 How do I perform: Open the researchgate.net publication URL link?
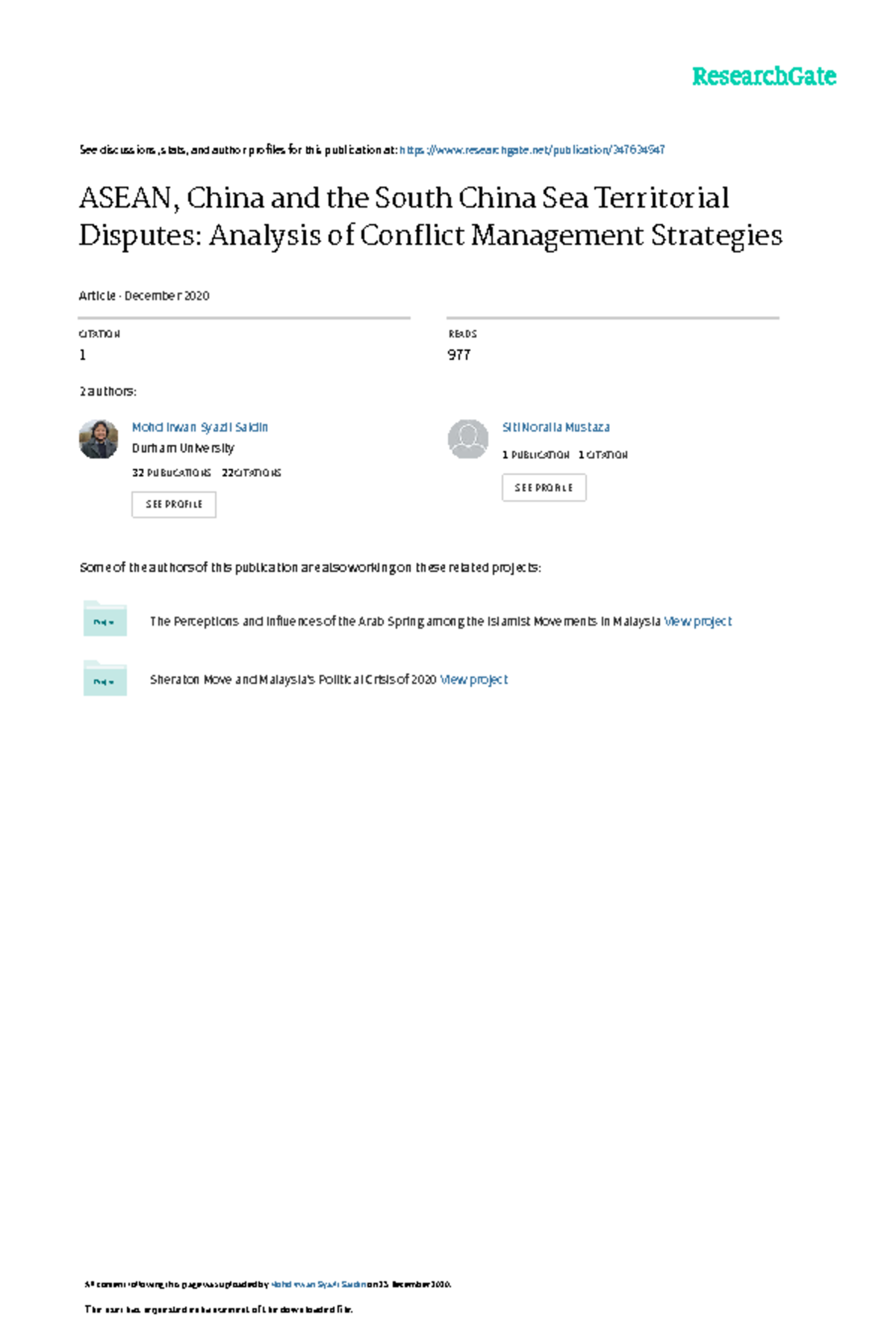point(532,150)
